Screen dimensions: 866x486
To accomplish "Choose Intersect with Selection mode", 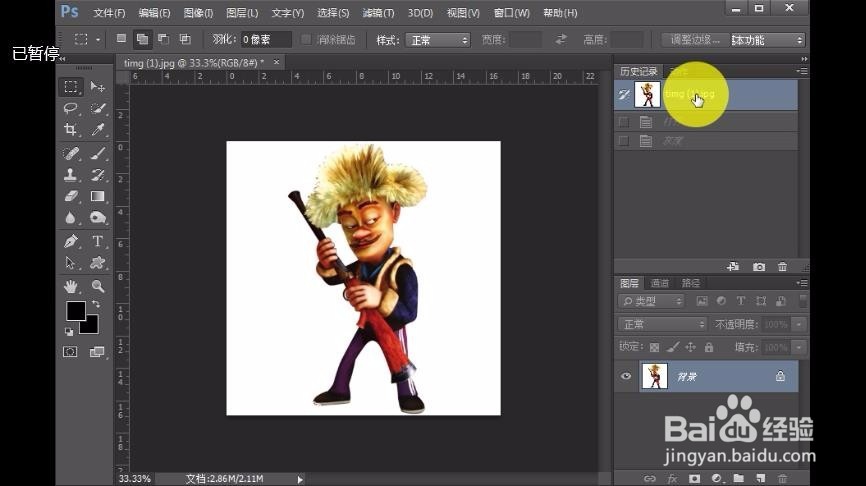I will [x=185, y=39].
